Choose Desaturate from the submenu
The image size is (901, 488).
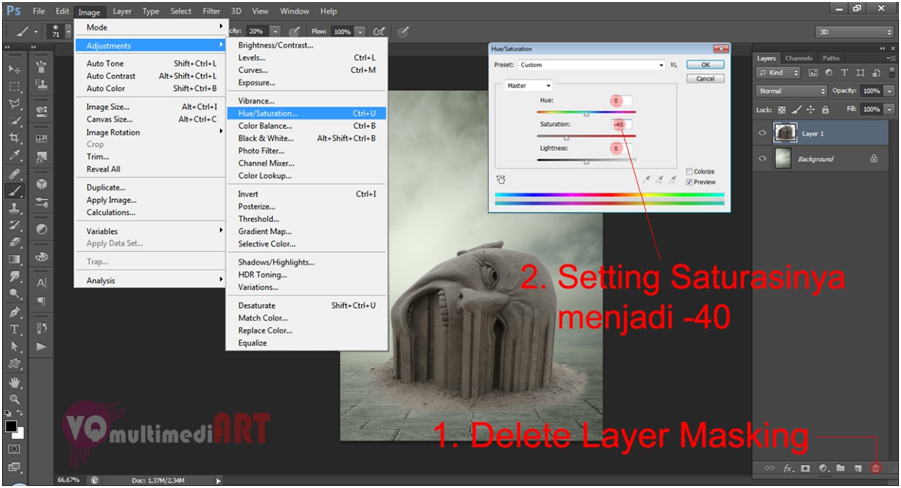[x=307, y=305]
